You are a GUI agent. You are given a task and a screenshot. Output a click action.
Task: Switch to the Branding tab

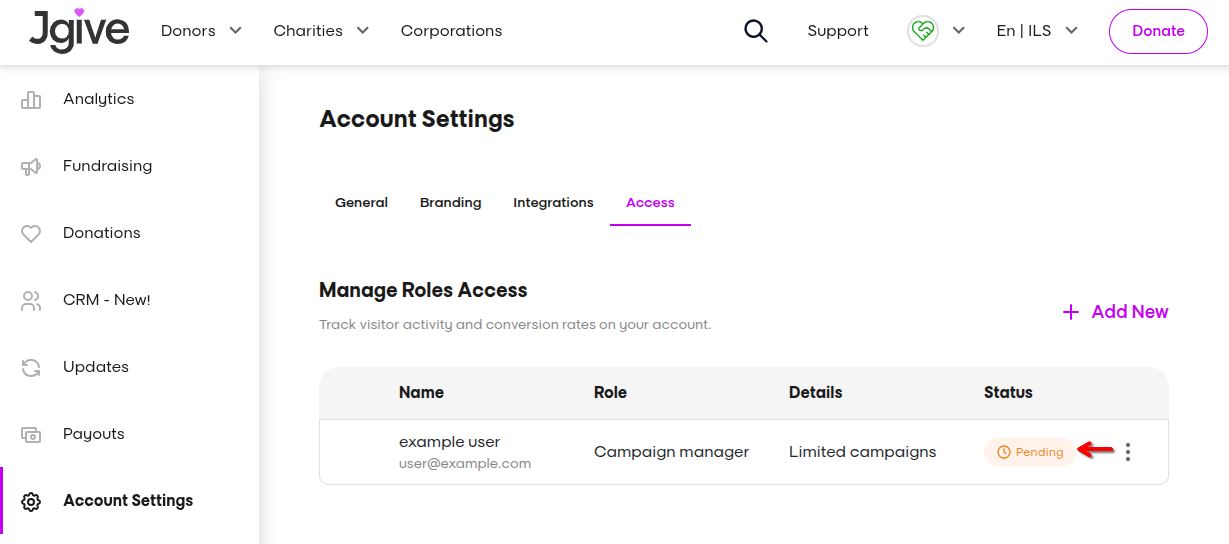(x=450, y=203)
